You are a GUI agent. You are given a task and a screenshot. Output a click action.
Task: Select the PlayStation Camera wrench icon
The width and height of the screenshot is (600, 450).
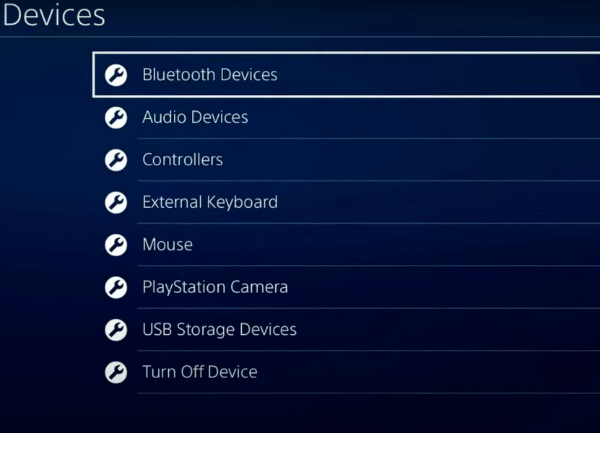pyautogui.click(x=116, y=287)
